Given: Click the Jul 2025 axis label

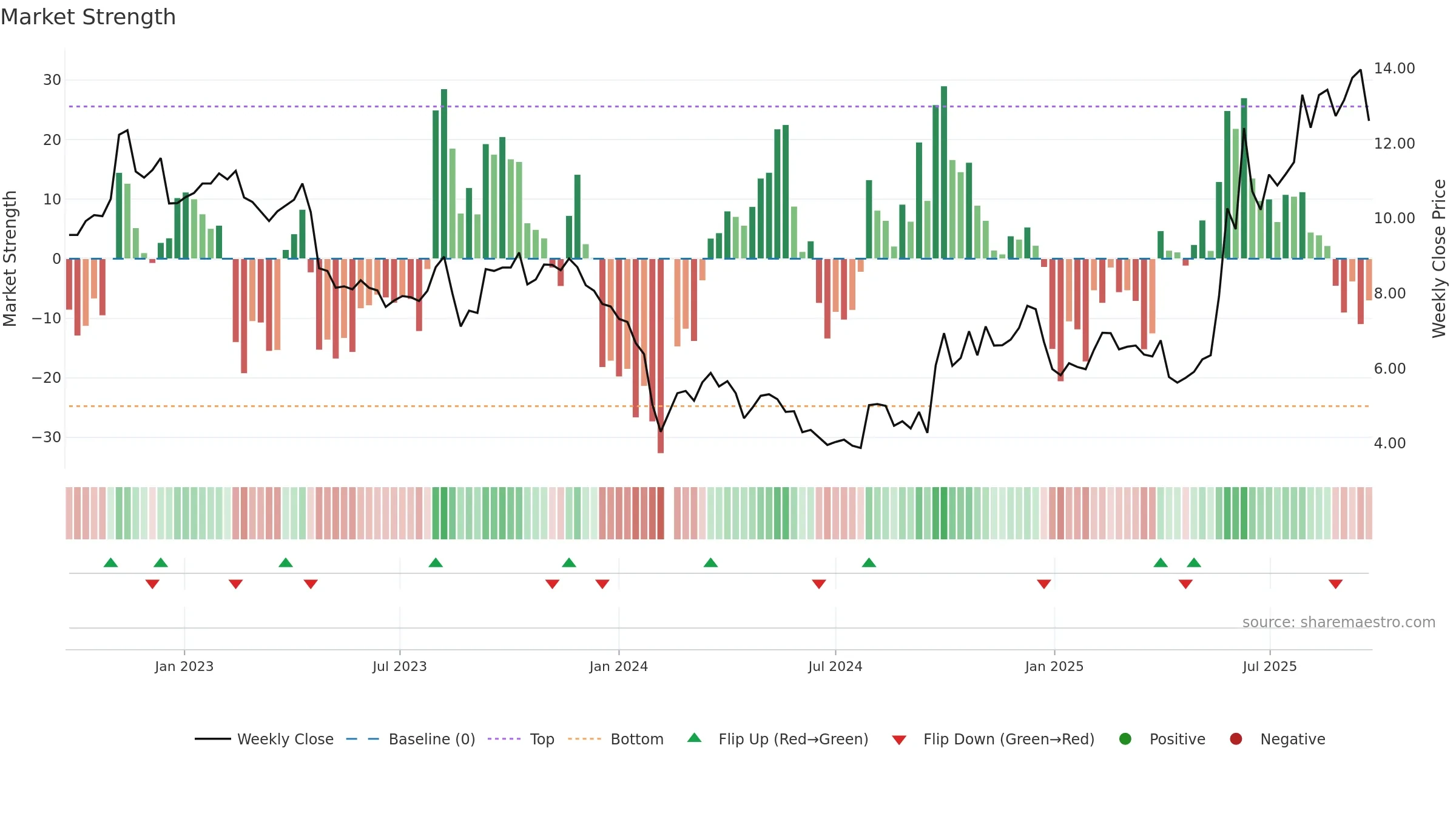Looking at the screenshot, I should pos(1270,667).
